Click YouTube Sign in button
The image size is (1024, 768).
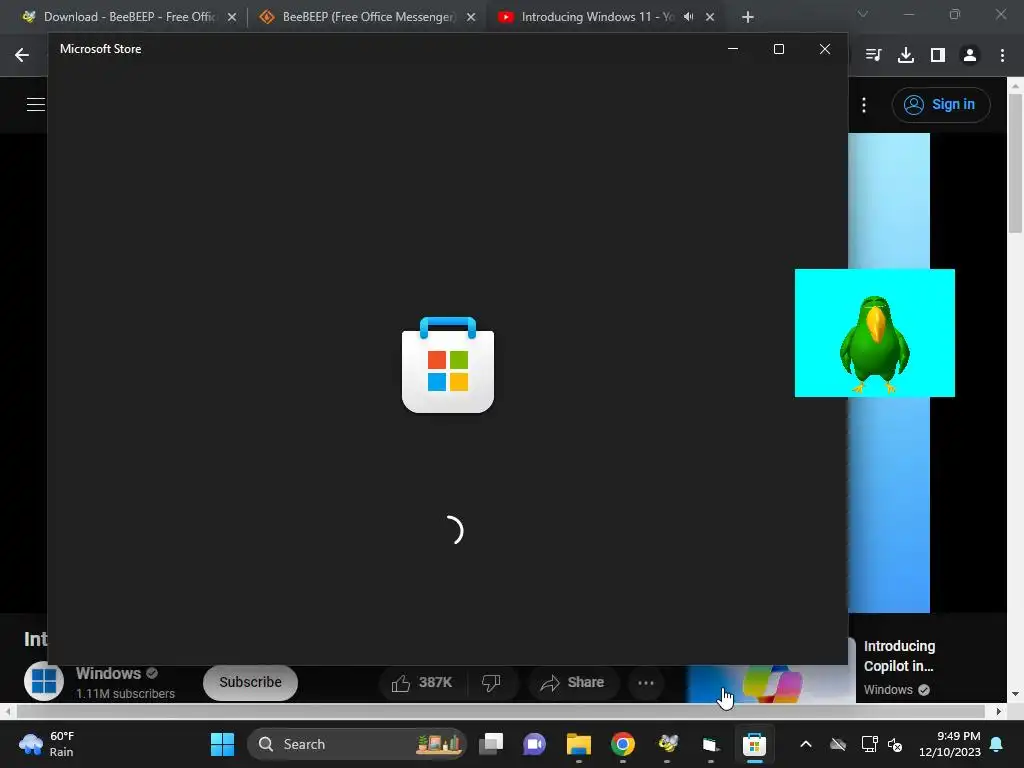[941, 104]
